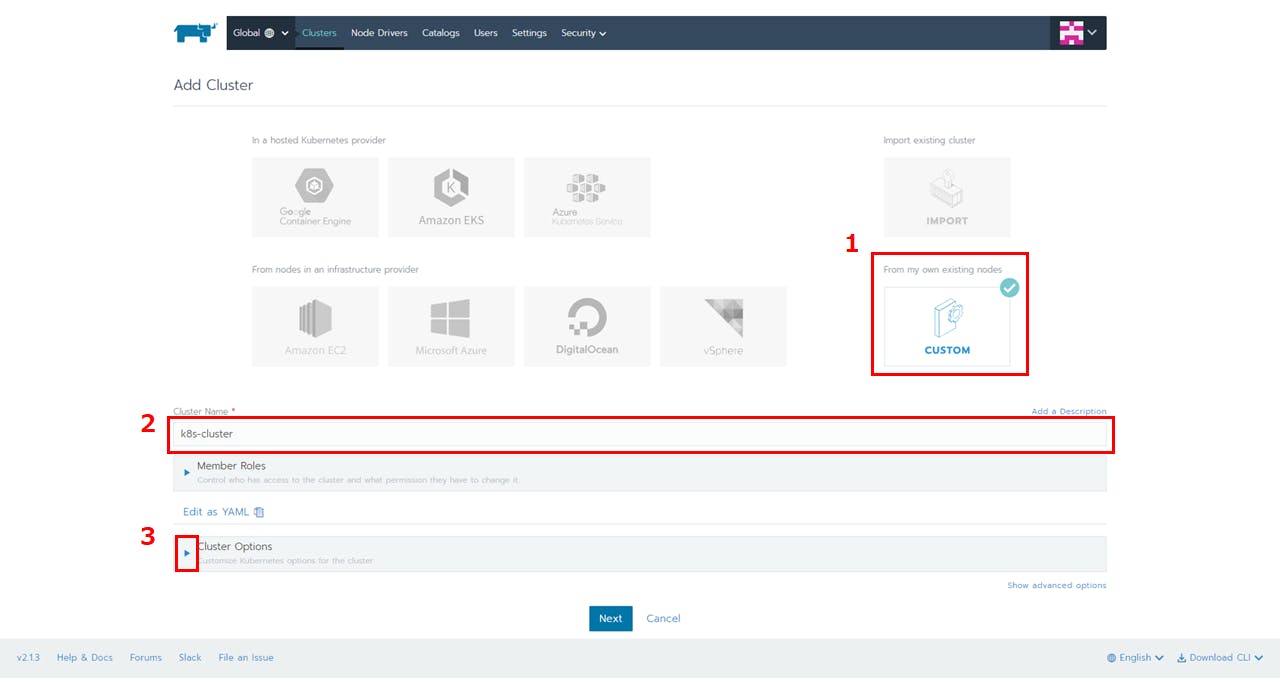
Task: Click File an Issue link
Action: click(x=246, y=657)
